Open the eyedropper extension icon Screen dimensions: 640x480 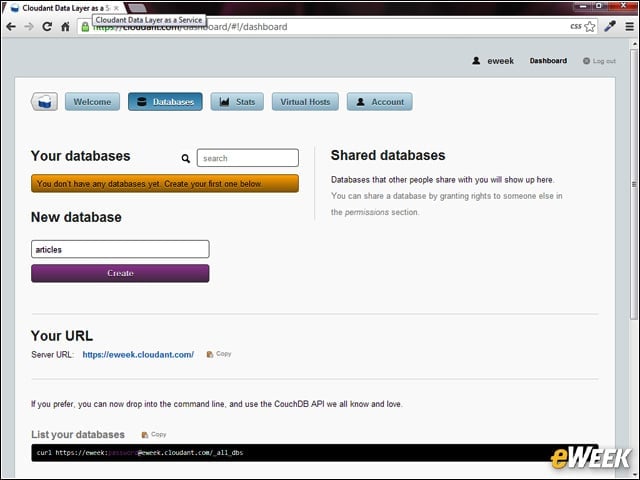pyautogui.click(x=610, y=27)
